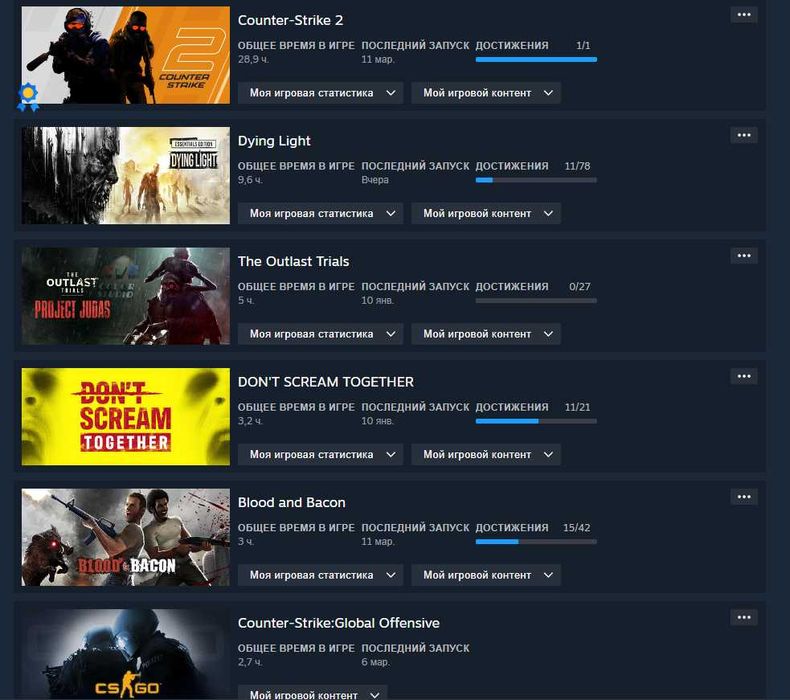The image size is (790, 700).
Task: Click the Counter-Strike 2 cover image
Action: (x=125, y=55)
